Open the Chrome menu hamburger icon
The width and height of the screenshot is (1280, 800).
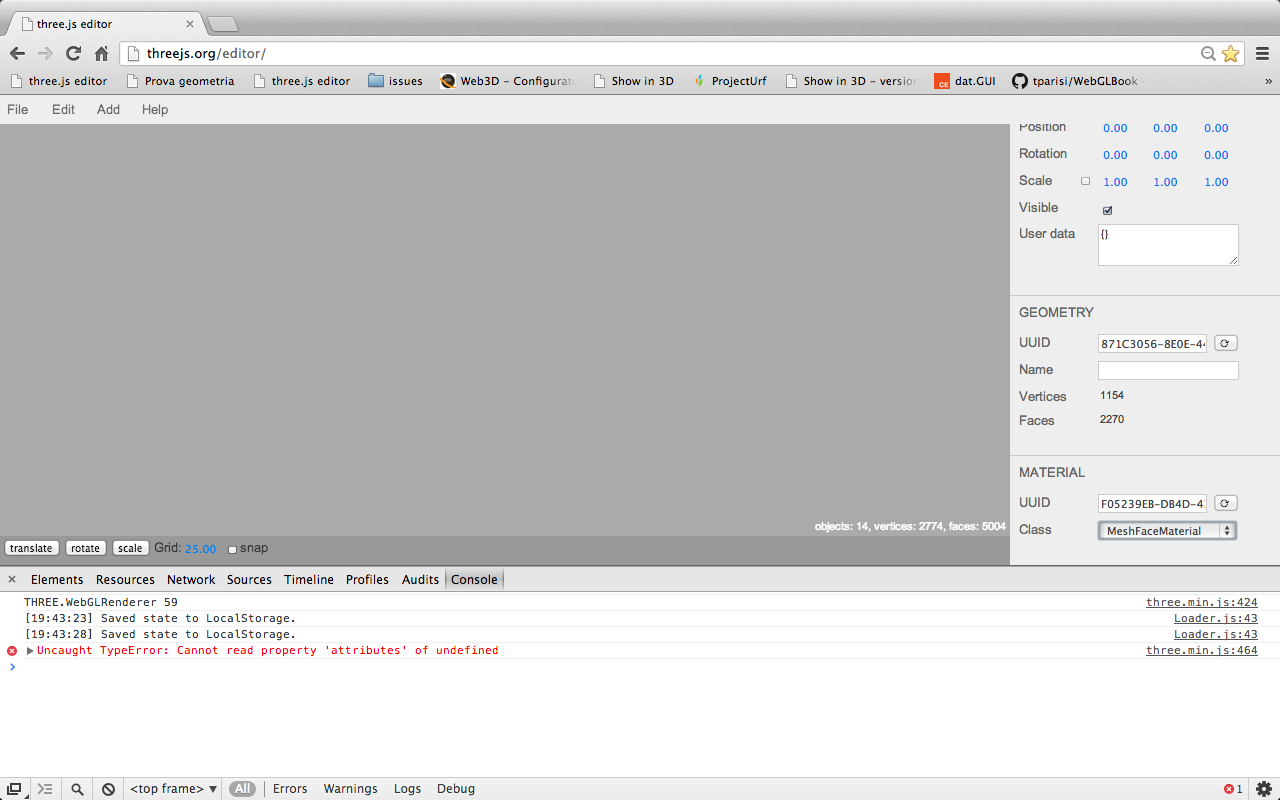pyautogui.click(x=1261, y=53)
